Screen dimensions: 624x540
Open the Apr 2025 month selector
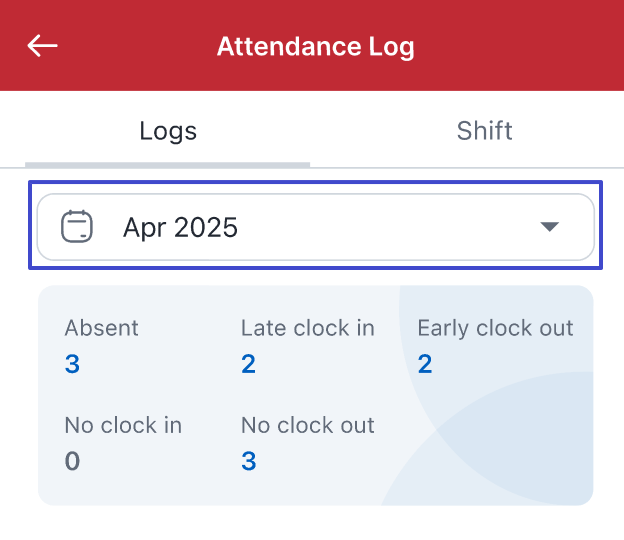point(316,227)
